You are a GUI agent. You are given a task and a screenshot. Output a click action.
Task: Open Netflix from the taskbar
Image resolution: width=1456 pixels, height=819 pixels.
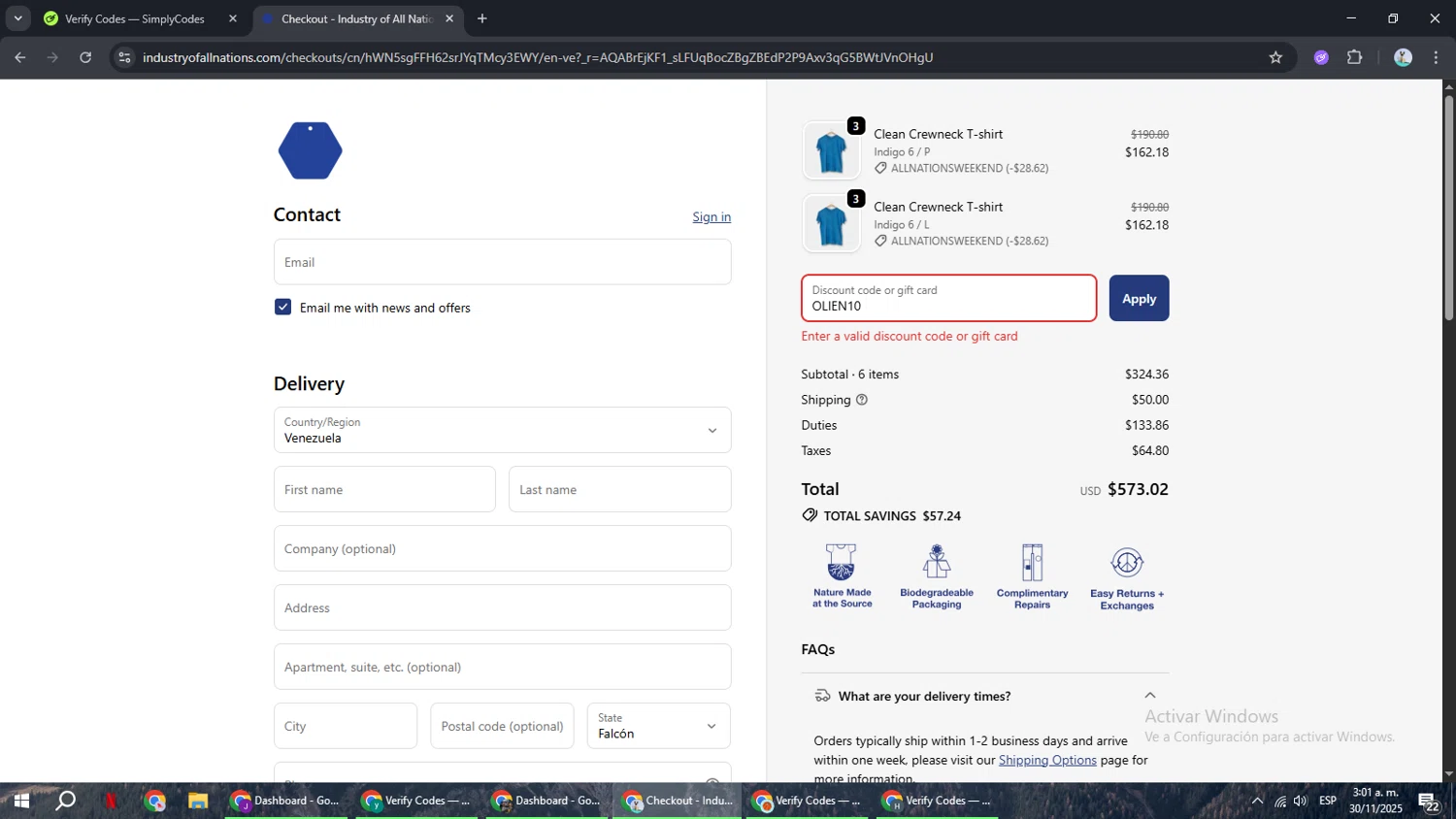[x=111, y=801]
